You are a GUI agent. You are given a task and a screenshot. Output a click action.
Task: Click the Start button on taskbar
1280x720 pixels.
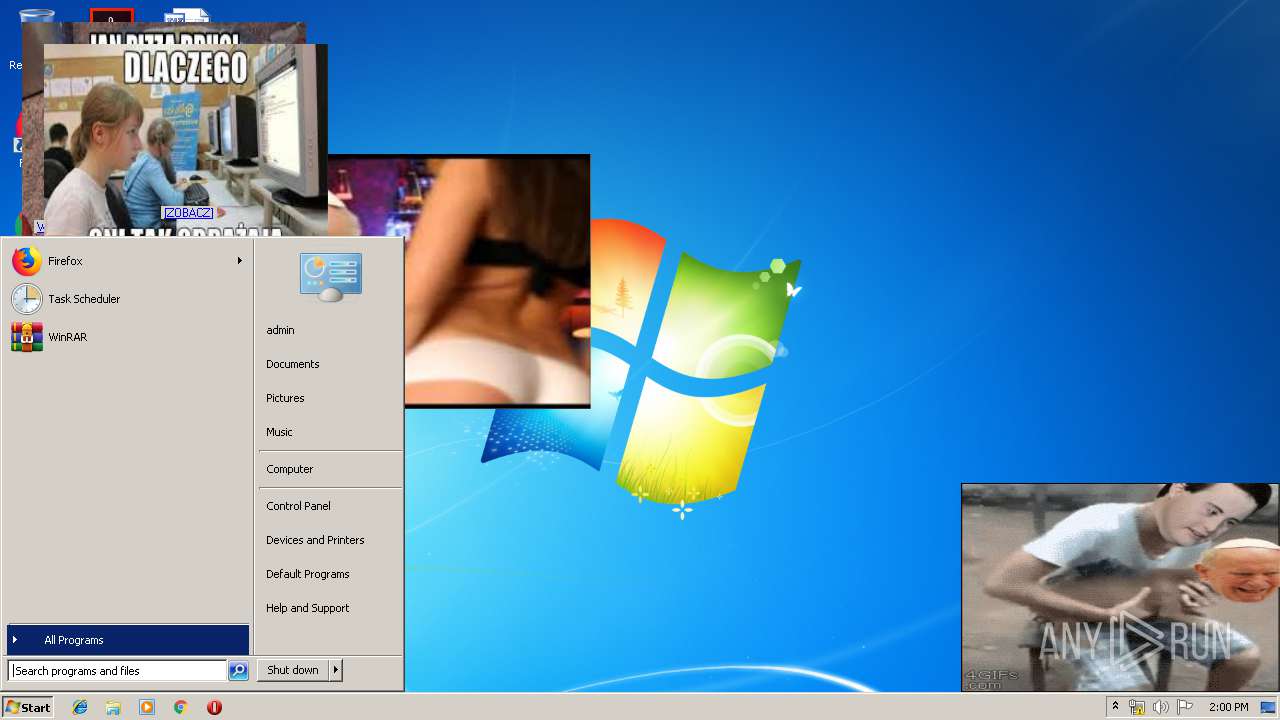click(28, 707)
